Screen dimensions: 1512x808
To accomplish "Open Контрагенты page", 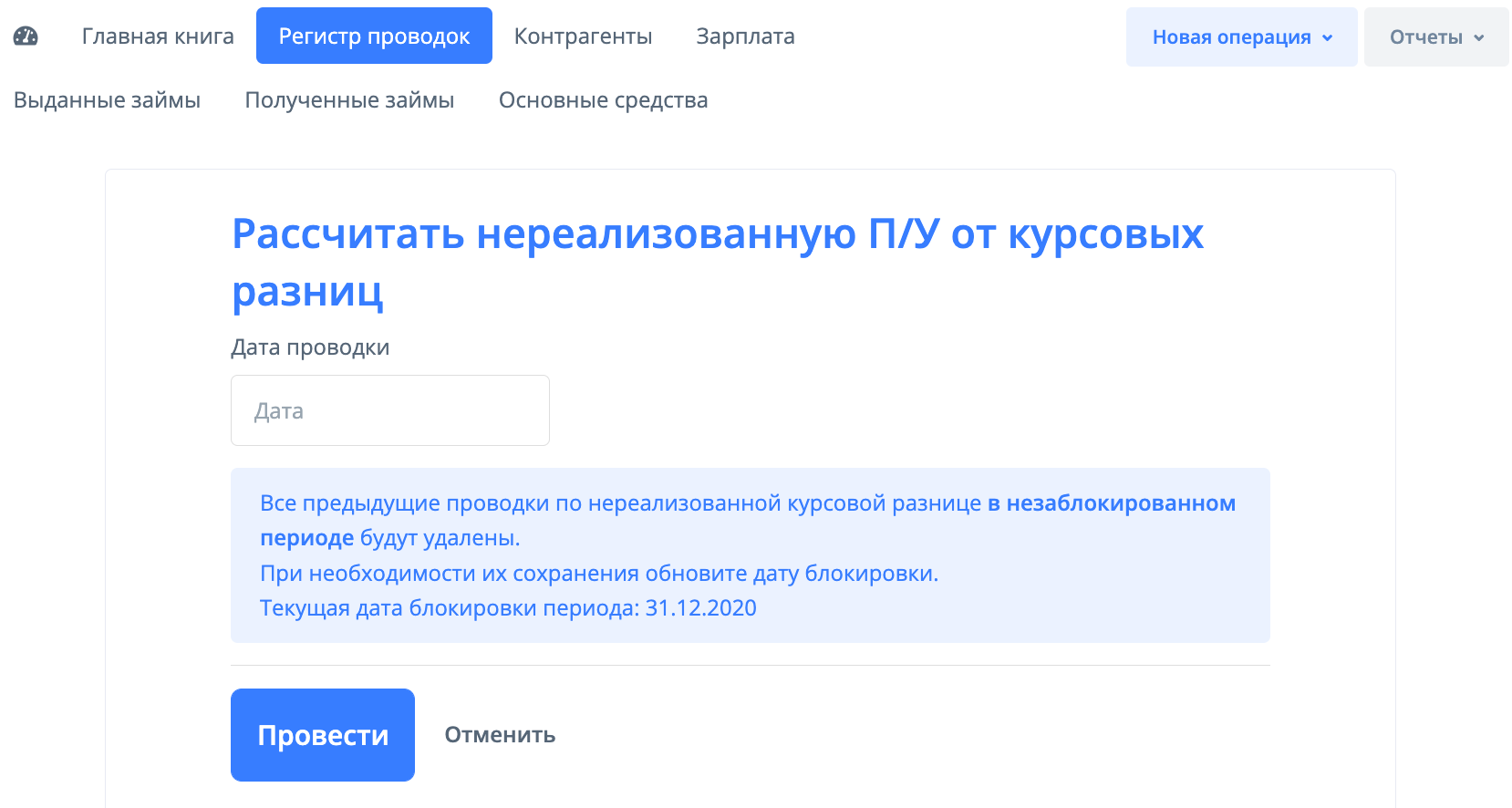I will (x=584, y=36).
